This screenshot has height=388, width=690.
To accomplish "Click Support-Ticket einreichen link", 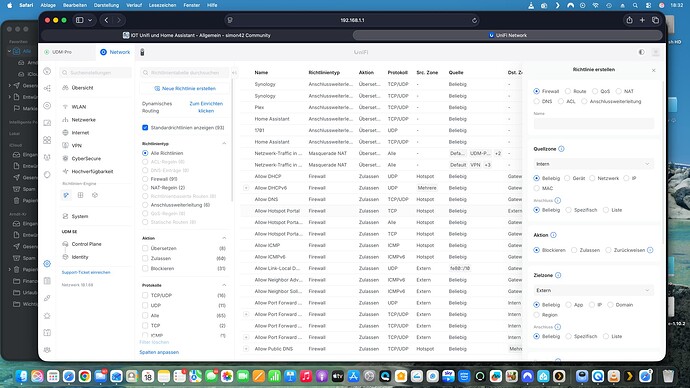I will tap(86, 272).
